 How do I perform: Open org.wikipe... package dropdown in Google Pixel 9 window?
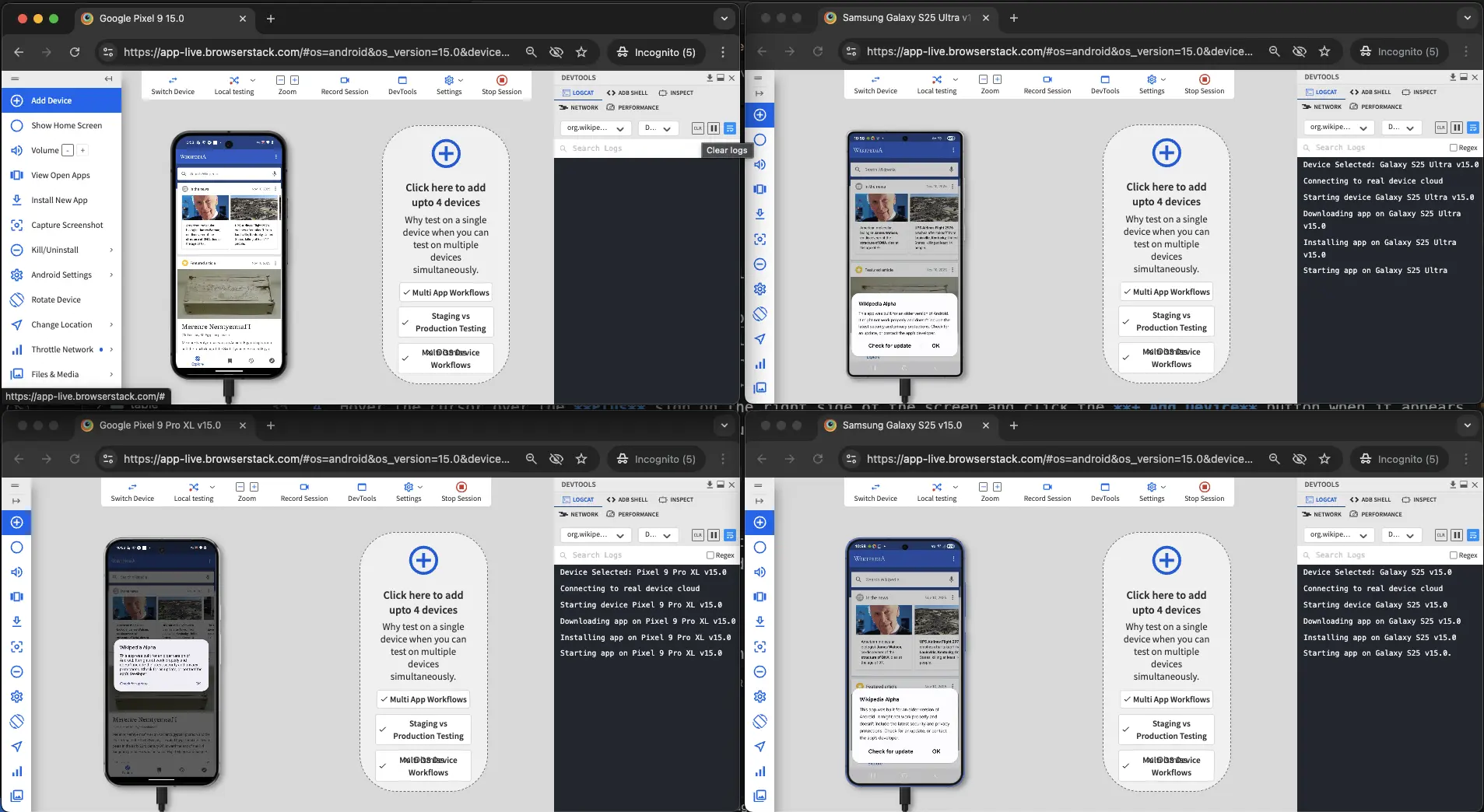tap(595, 128)
